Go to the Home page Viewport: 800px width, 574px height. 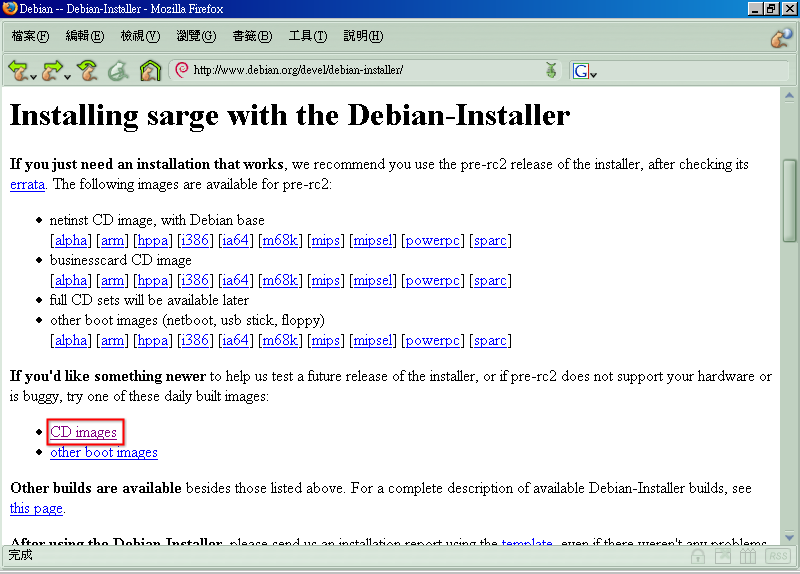click(x=150, y=71)
